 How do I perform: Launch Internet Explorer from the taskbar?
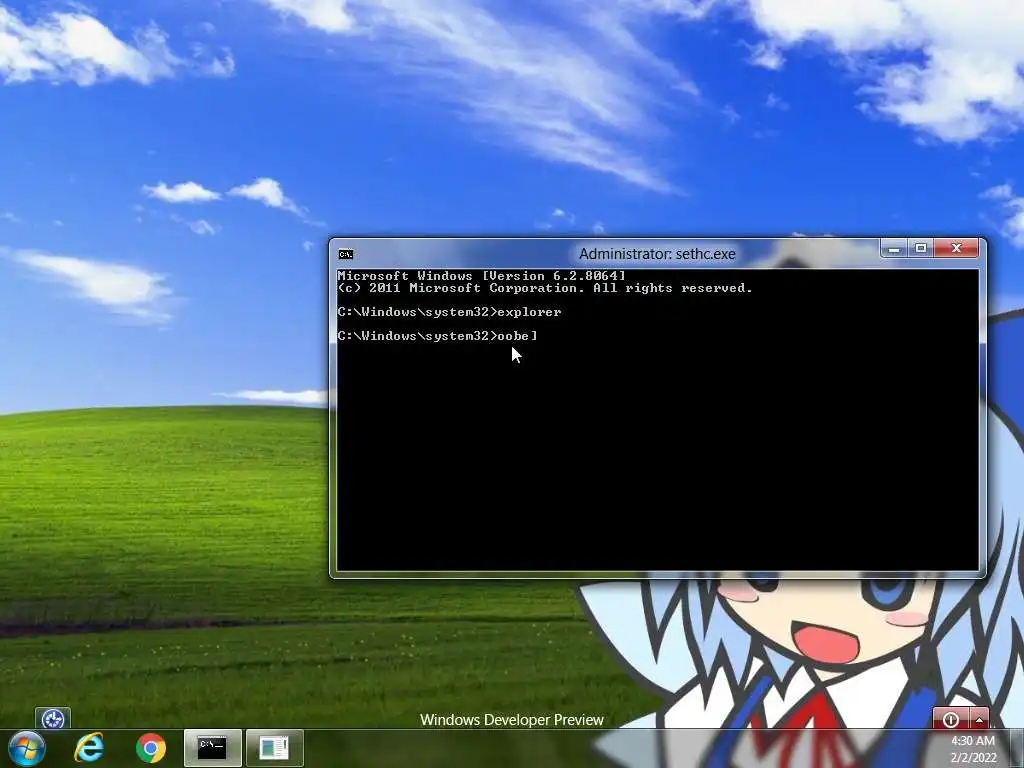tap(89, 748)
